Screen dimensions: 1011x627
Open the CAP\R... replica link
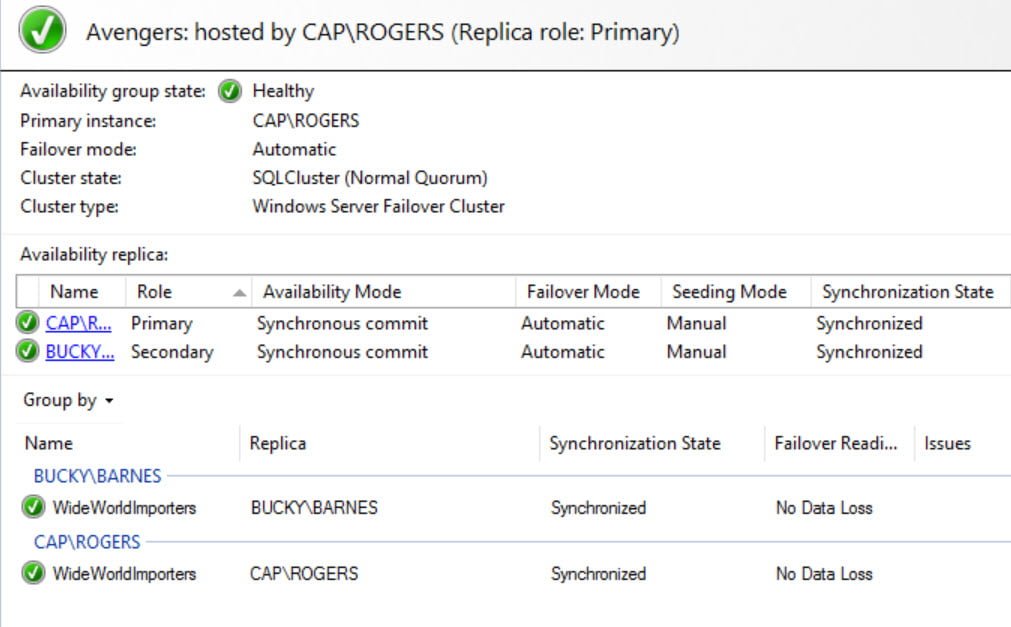(x=79, y=323)
